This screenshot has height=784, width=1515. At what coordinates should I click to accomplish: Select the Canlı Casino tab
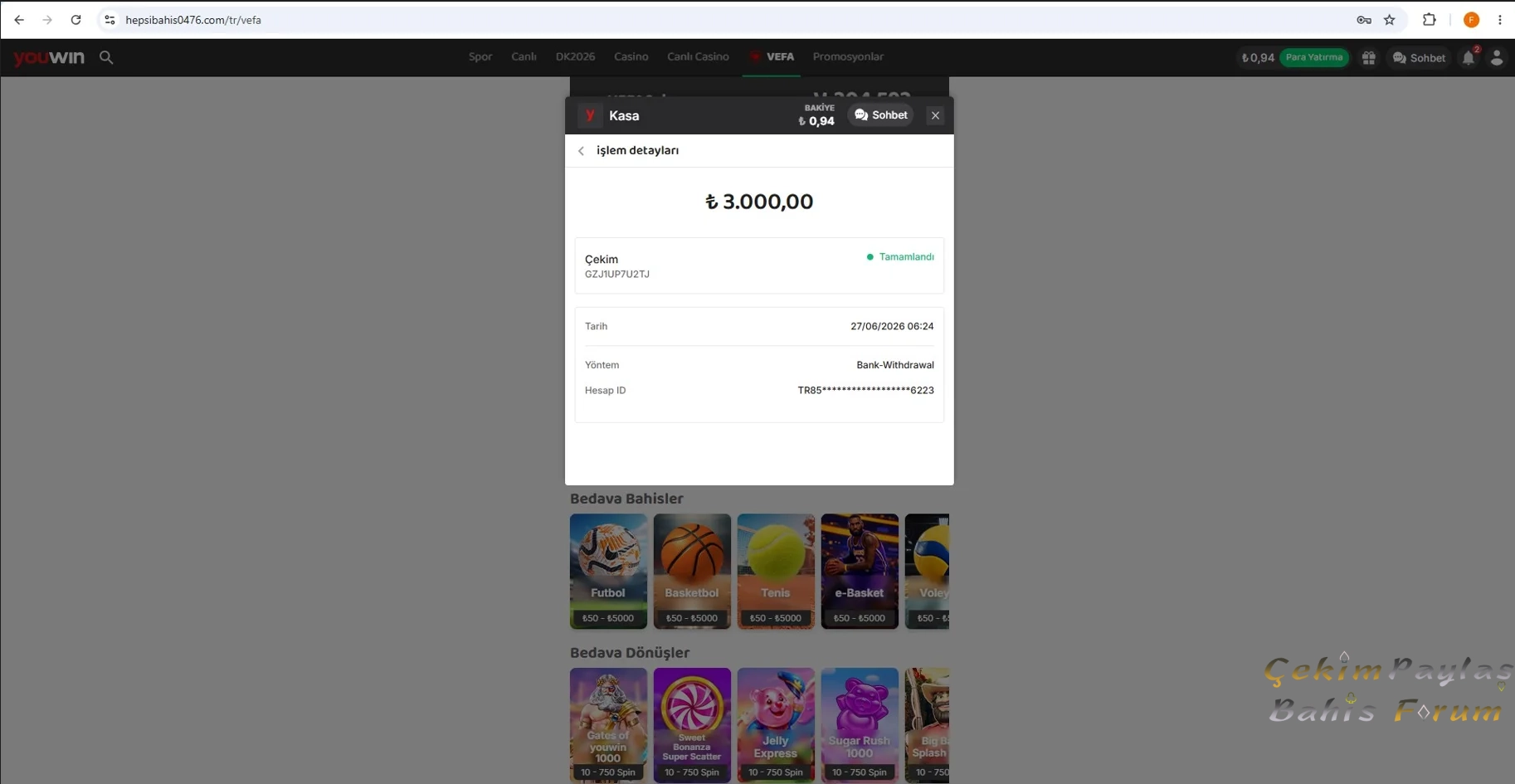coord(698,56)
